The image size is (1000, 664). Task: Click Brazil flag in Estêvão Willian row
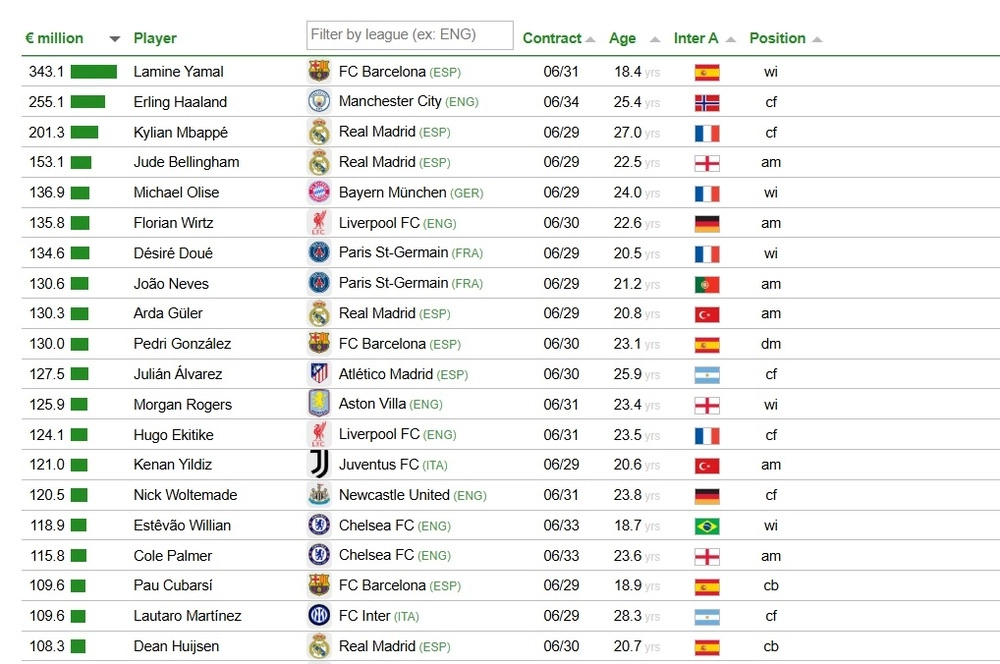707,526
